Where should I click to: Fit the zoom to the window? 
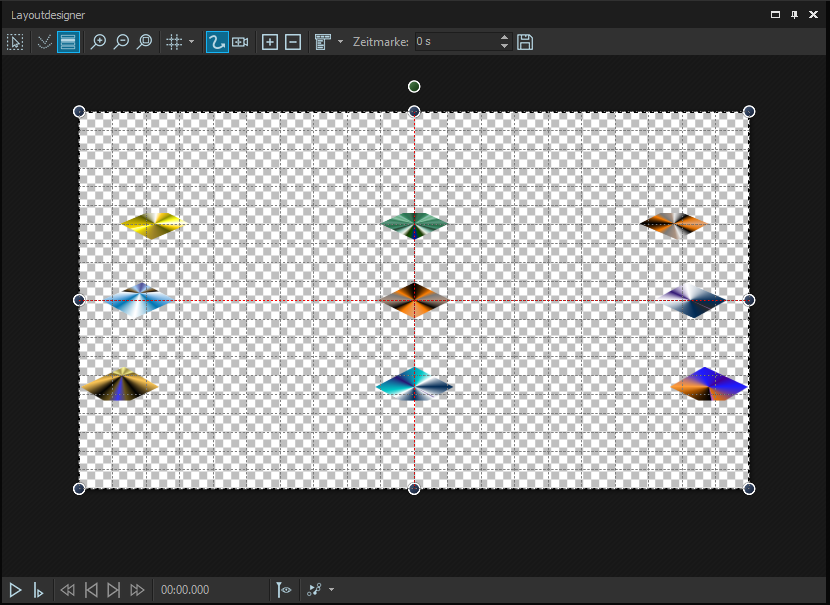[145, 42]
